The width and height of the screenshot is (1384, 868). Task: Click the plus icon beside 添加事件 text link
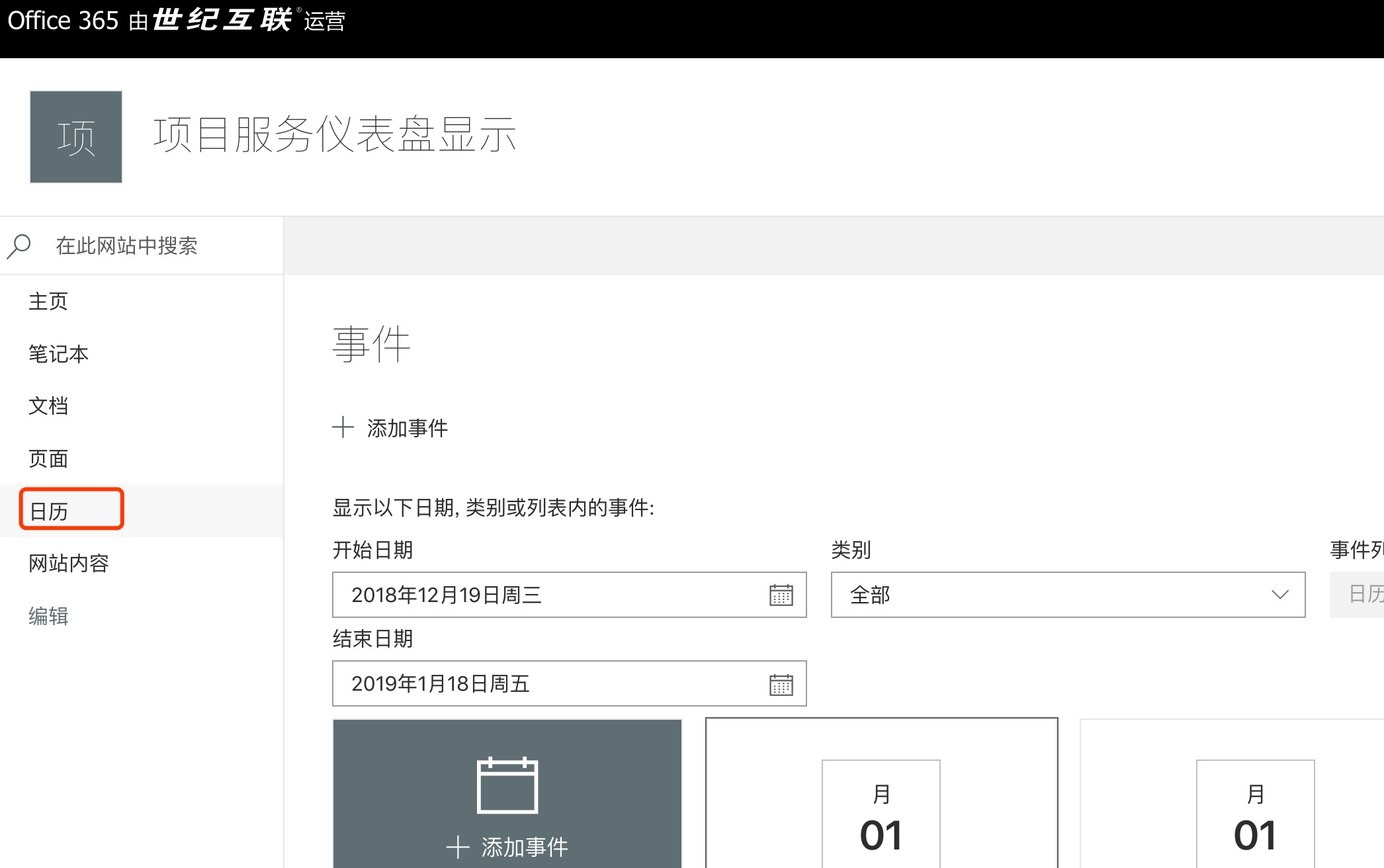point(343,427)
